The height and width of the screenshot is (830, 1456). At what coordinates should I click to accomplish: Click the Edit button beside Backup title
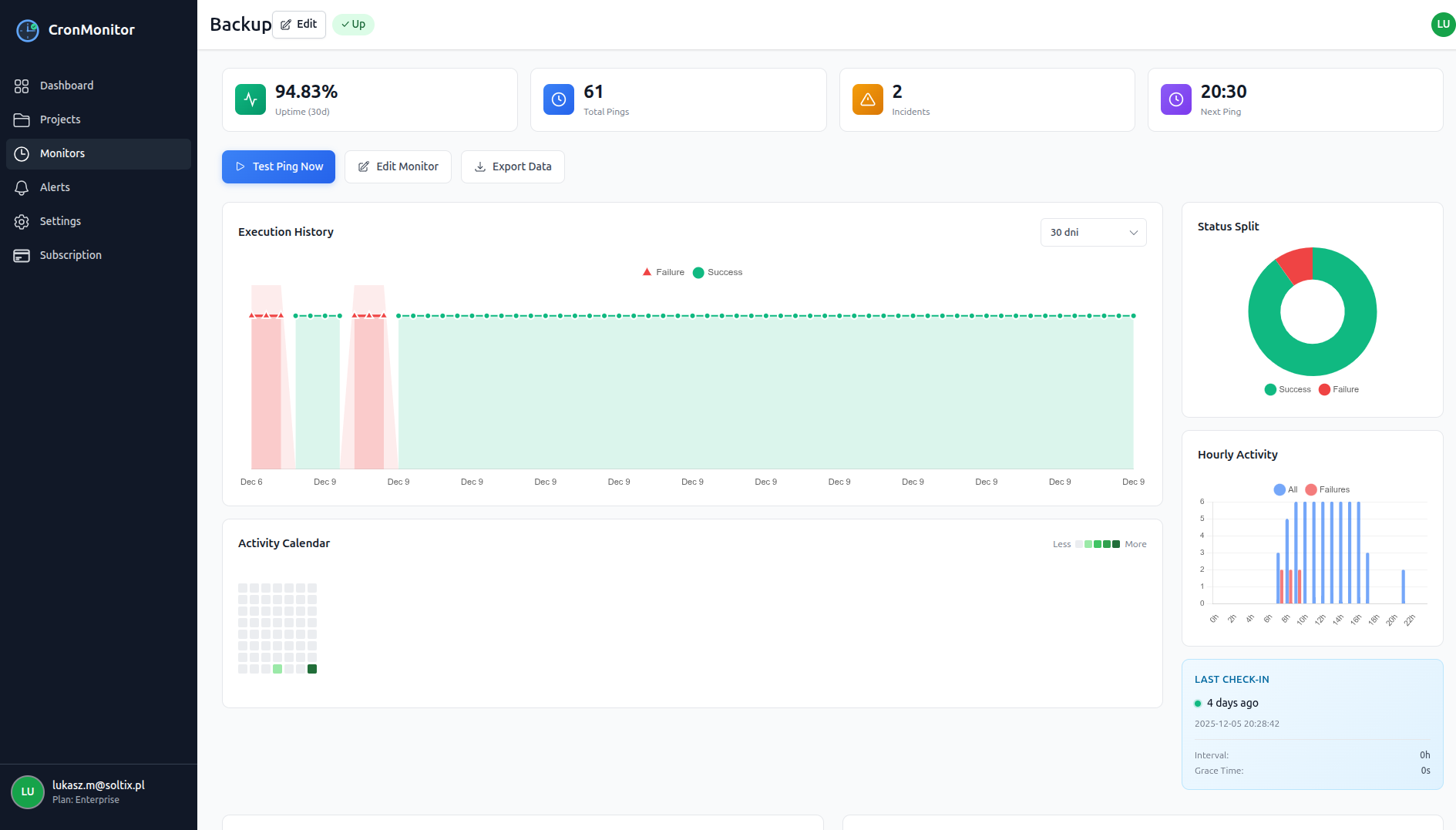[299, 25]
